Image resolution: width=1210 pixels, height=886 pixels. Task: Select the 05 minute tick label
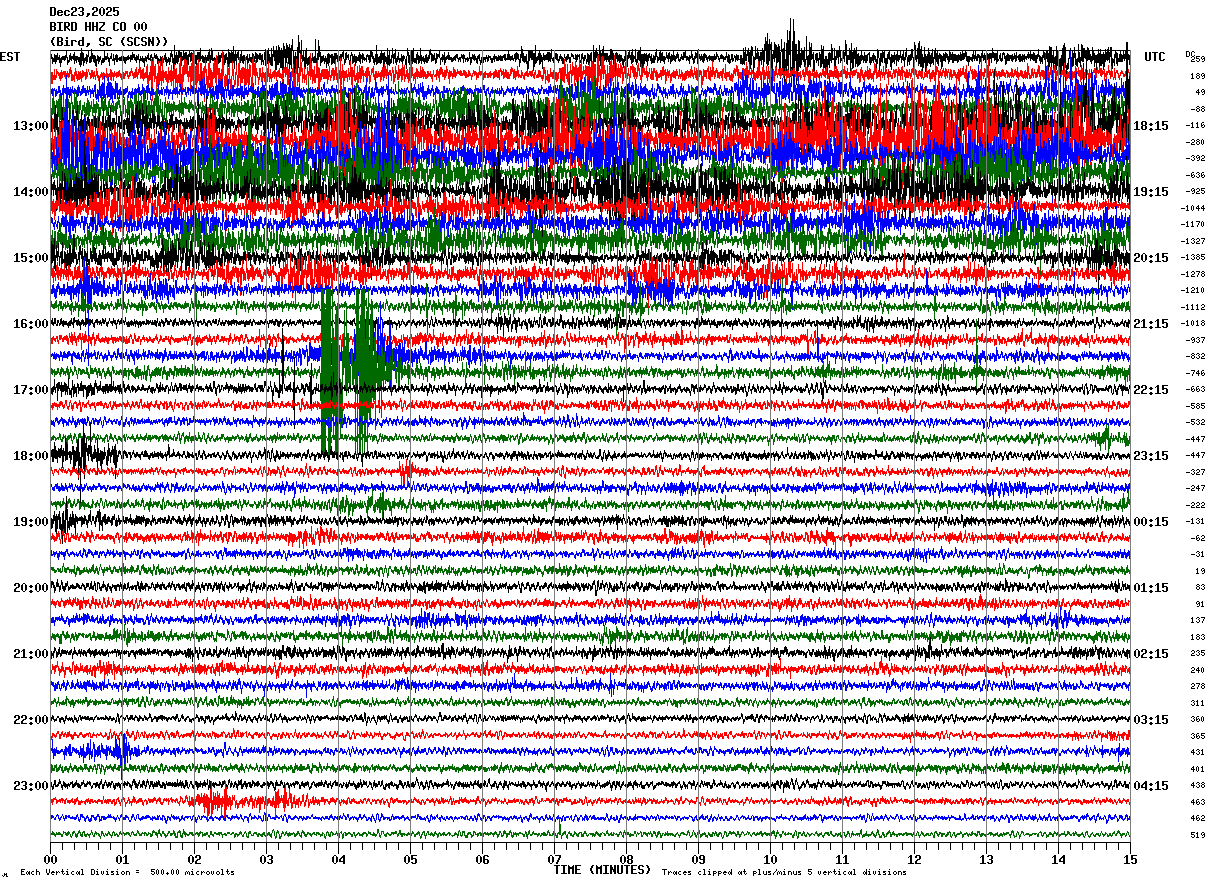410,859
